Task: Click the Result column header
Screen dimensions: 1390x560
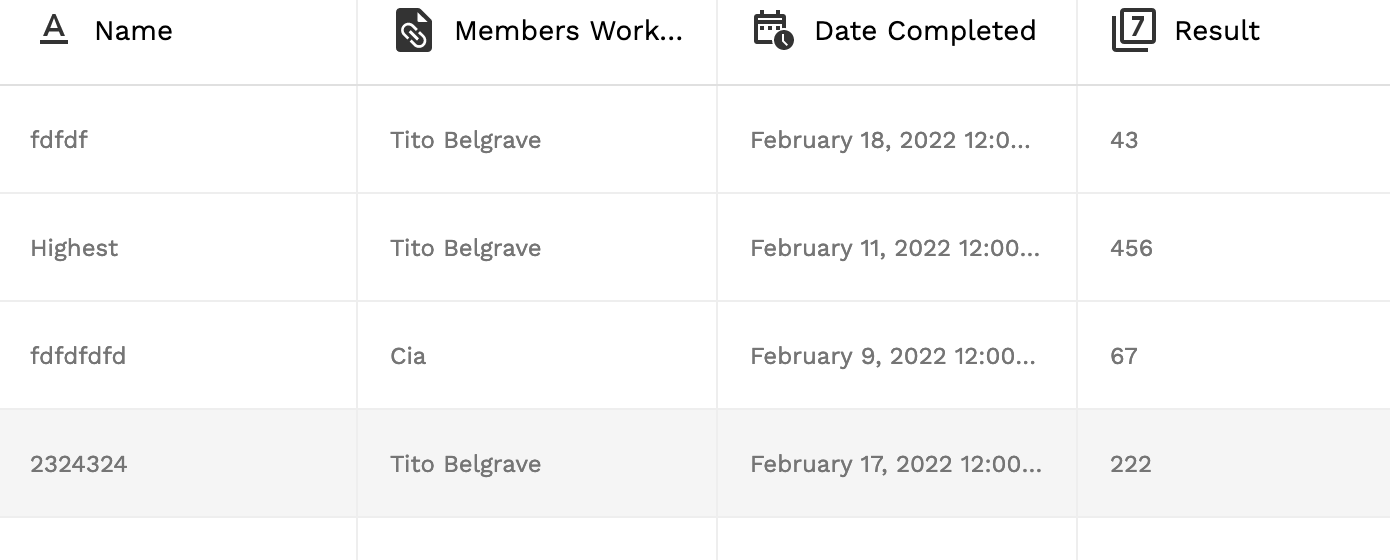Action: pyautogui.click(x=1217, y=31)
